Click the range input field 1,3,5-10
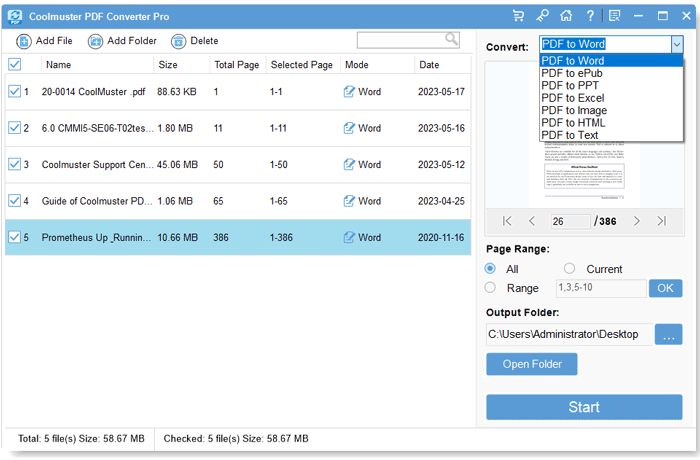 pyautogui.click(x=601, y=288)
